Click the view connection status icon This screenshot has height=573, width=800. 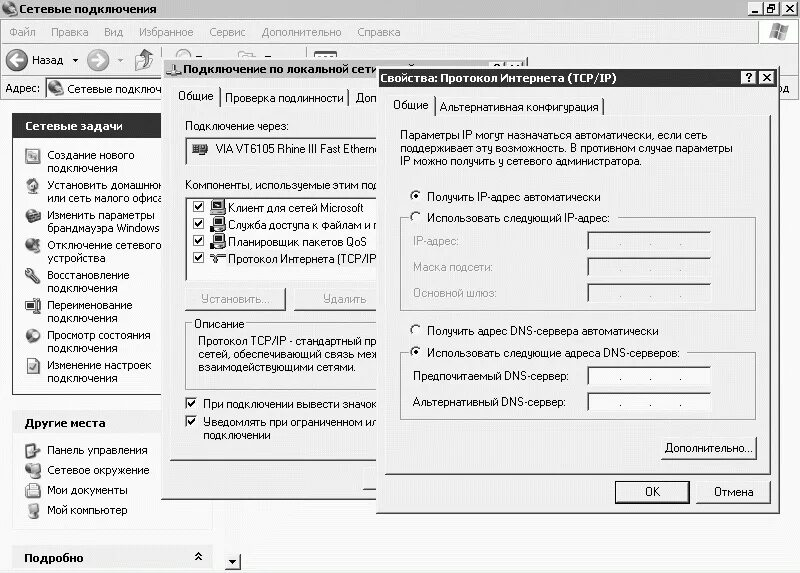click(33, 336)
